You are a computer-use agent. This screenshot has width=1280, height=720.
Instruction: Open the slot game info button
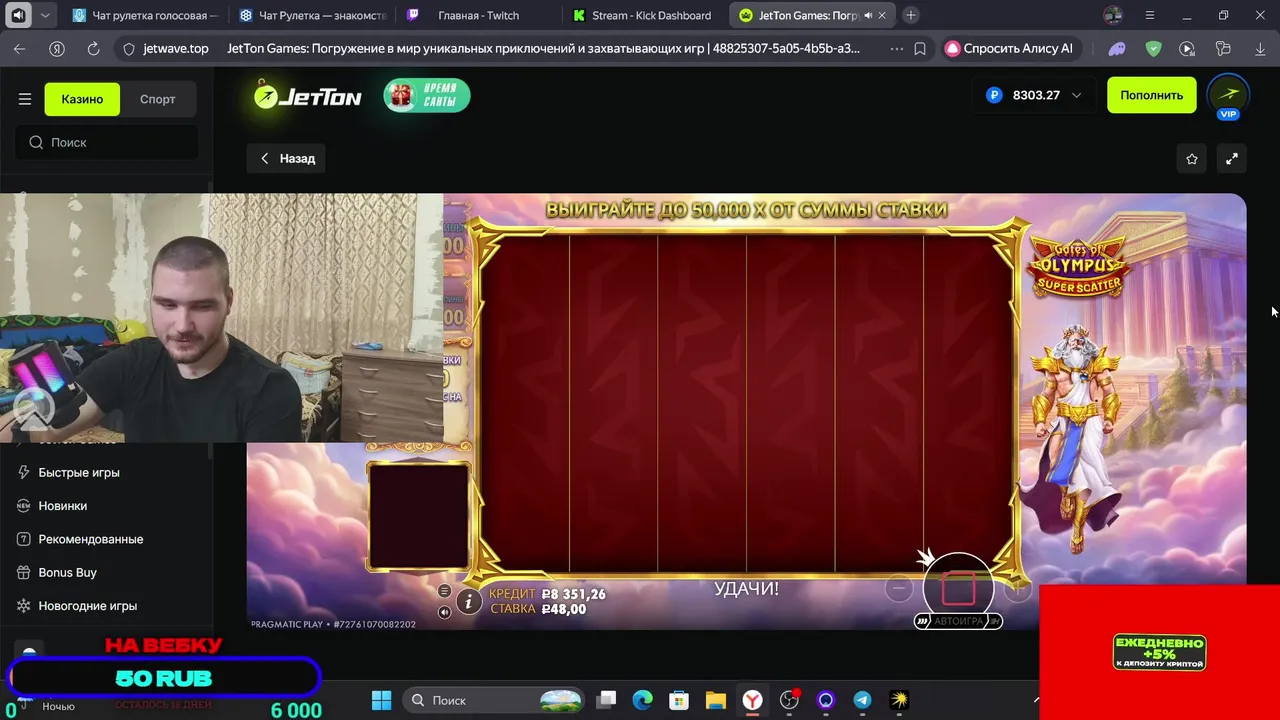coord(468,601)
